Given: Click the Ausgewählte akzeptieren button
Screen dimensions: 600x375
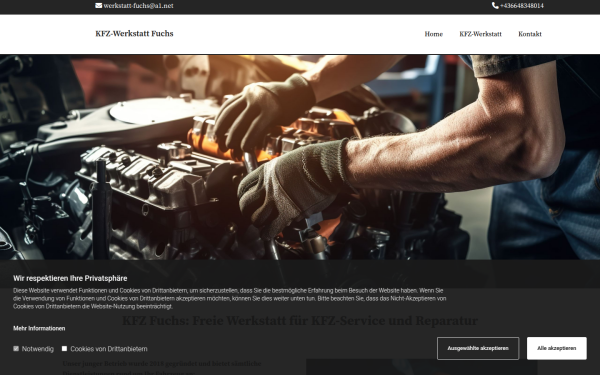Looking at the screenshot, I should (478, 348).
